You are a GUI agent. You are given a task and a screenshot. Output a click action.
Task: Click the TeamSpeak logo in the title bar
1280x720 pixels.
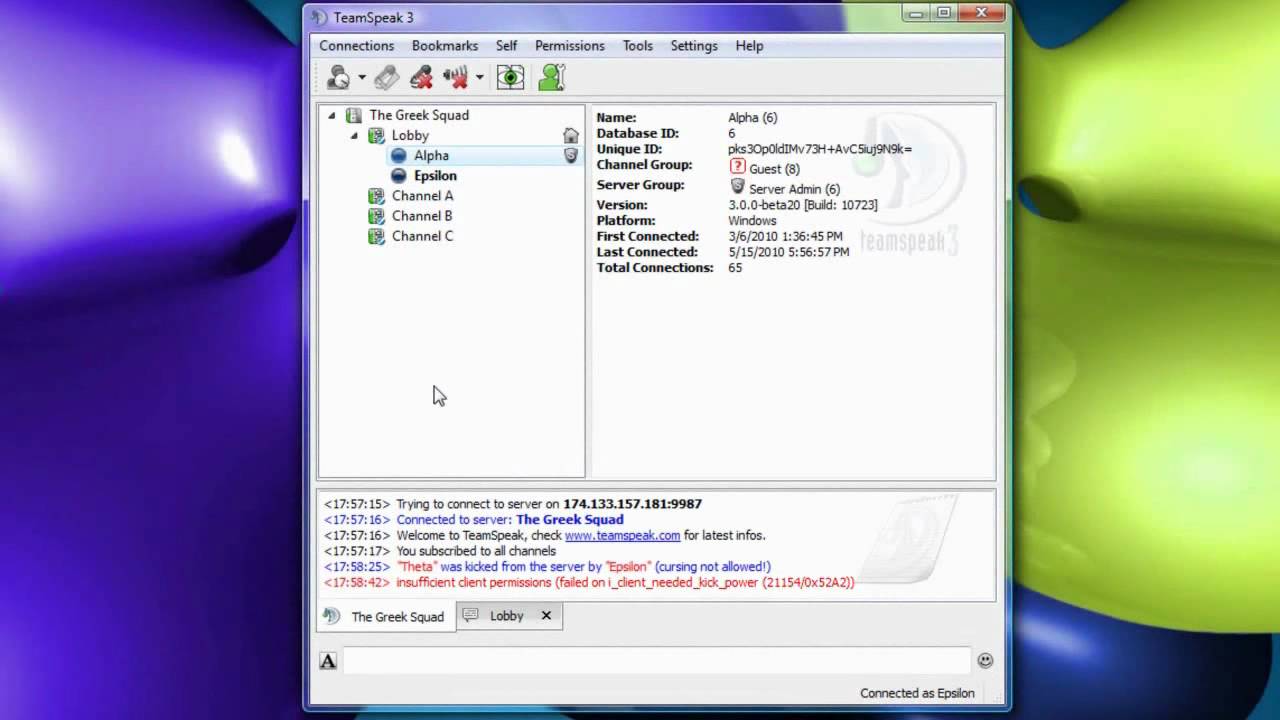pos(318,17)
